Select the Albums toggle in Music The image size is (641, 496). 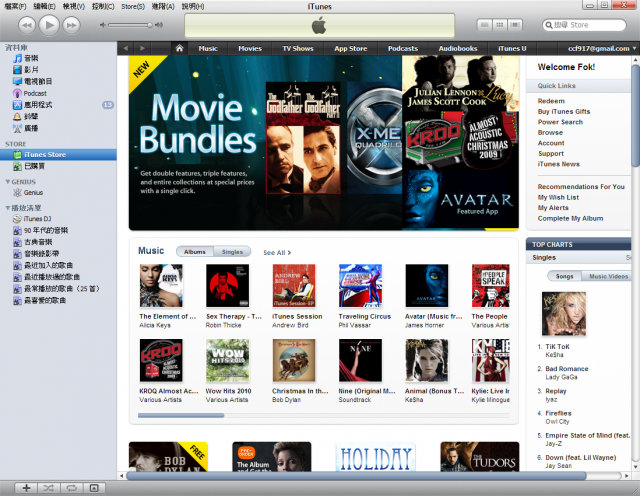click(x=195, y=252)
